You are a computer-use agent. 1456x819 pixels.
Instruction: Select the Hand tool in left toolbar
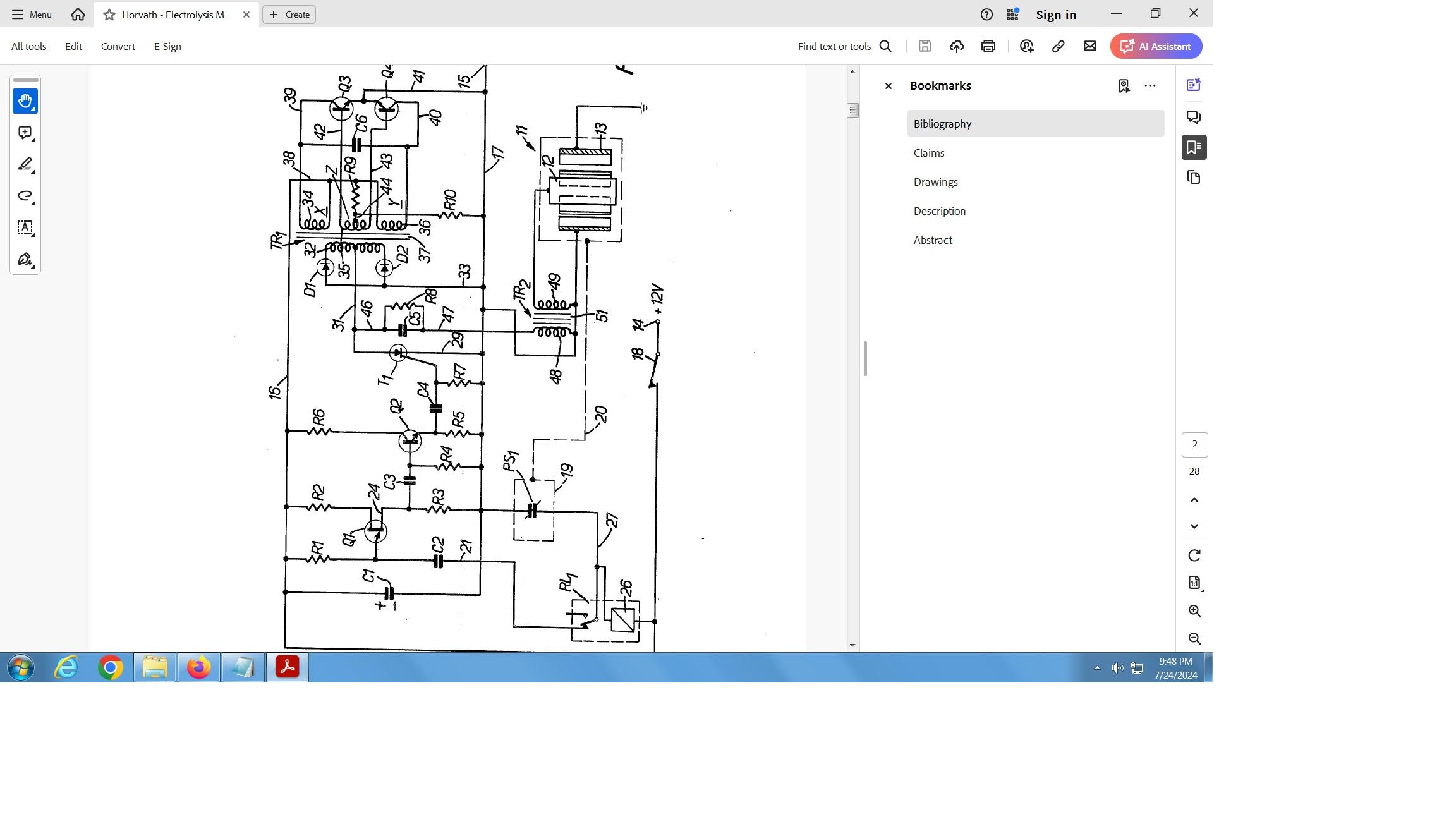coord(25,101)
